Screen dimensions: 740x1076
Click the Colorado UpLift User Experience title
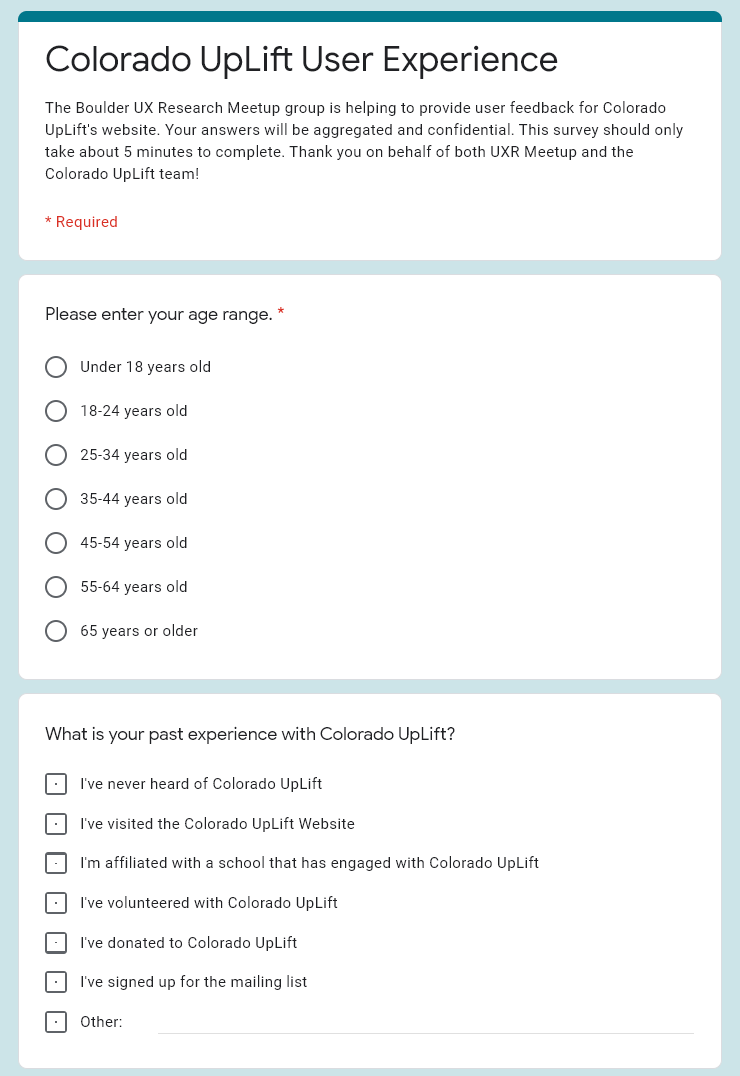click(x=301, y=59)
